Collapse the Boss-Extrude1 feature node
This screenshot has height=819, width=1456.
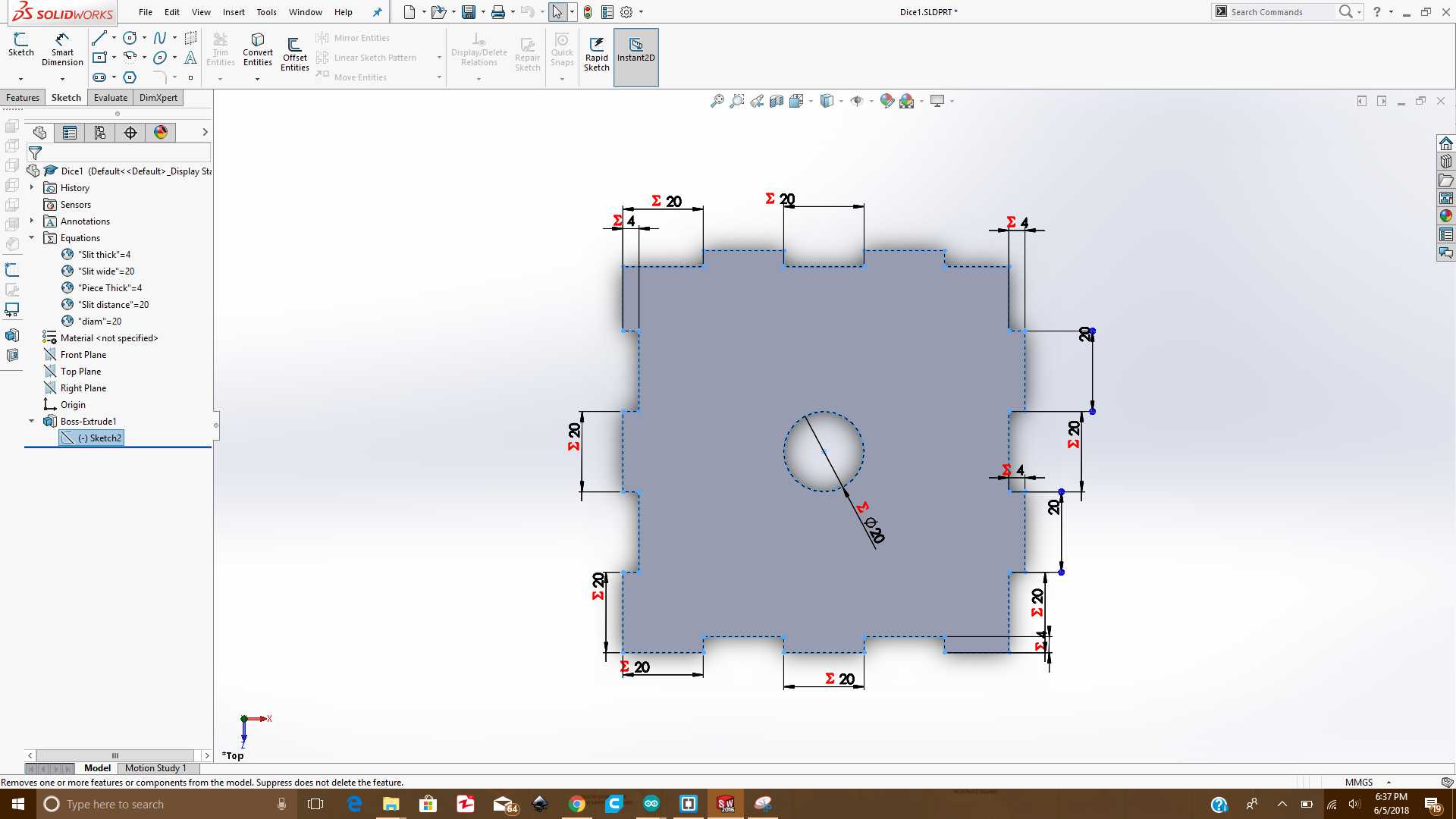[x=32, y=421]
